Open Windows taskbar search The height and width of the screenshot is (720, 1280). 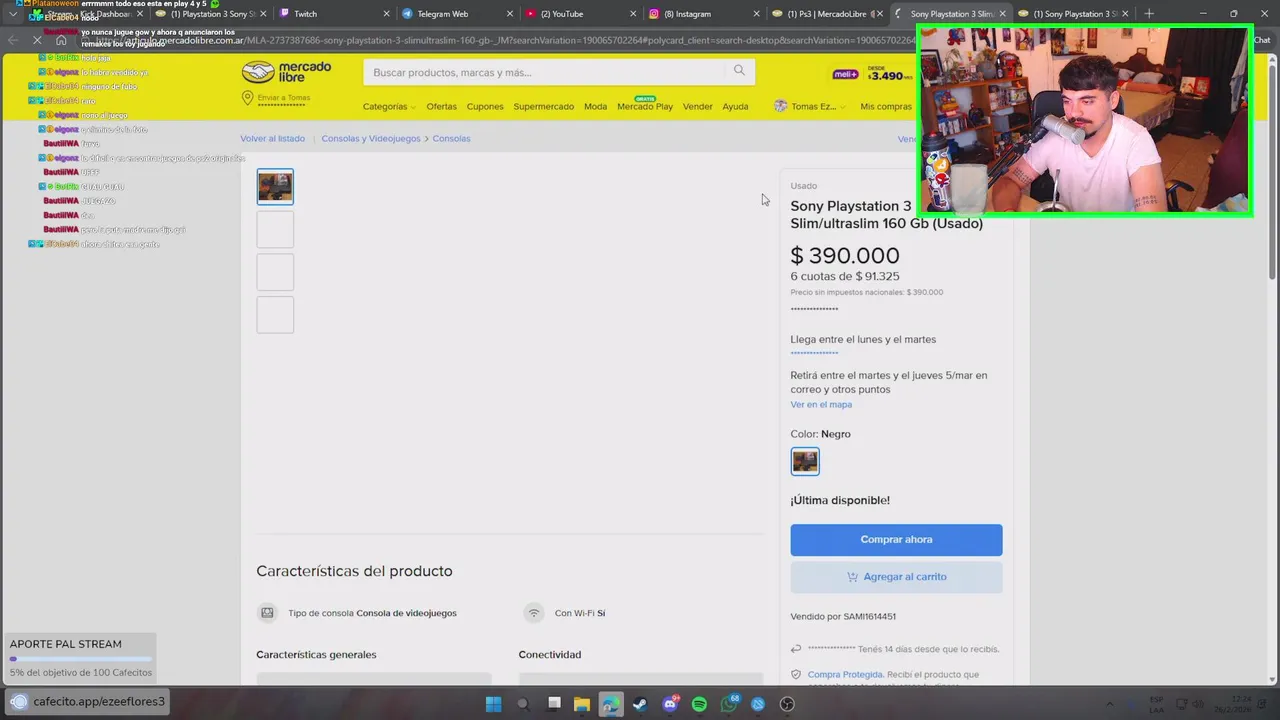pyautogui.click(x=523, y=704)
